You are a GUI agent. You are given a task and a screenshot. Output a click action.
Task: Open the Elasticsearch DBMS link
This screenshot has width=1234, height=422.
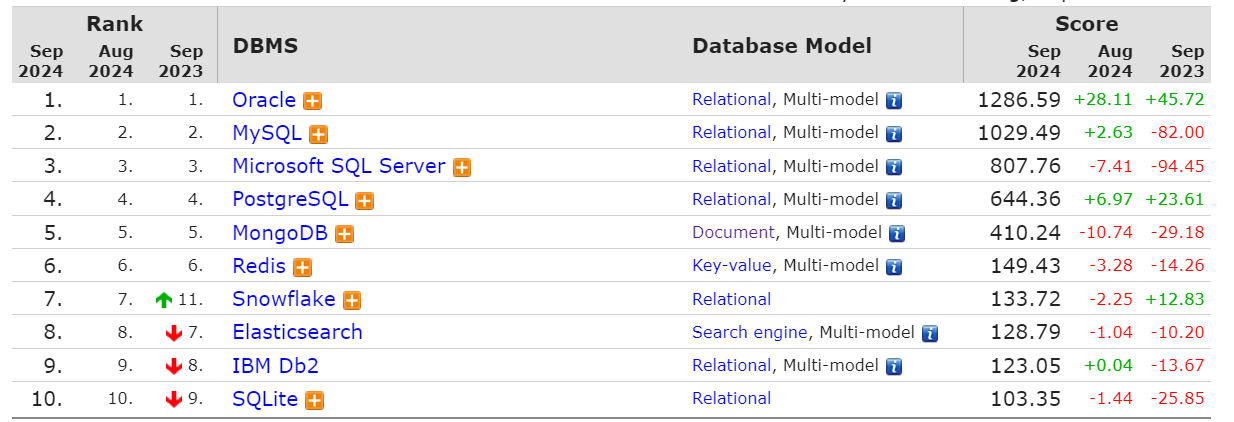pos(297,332)
